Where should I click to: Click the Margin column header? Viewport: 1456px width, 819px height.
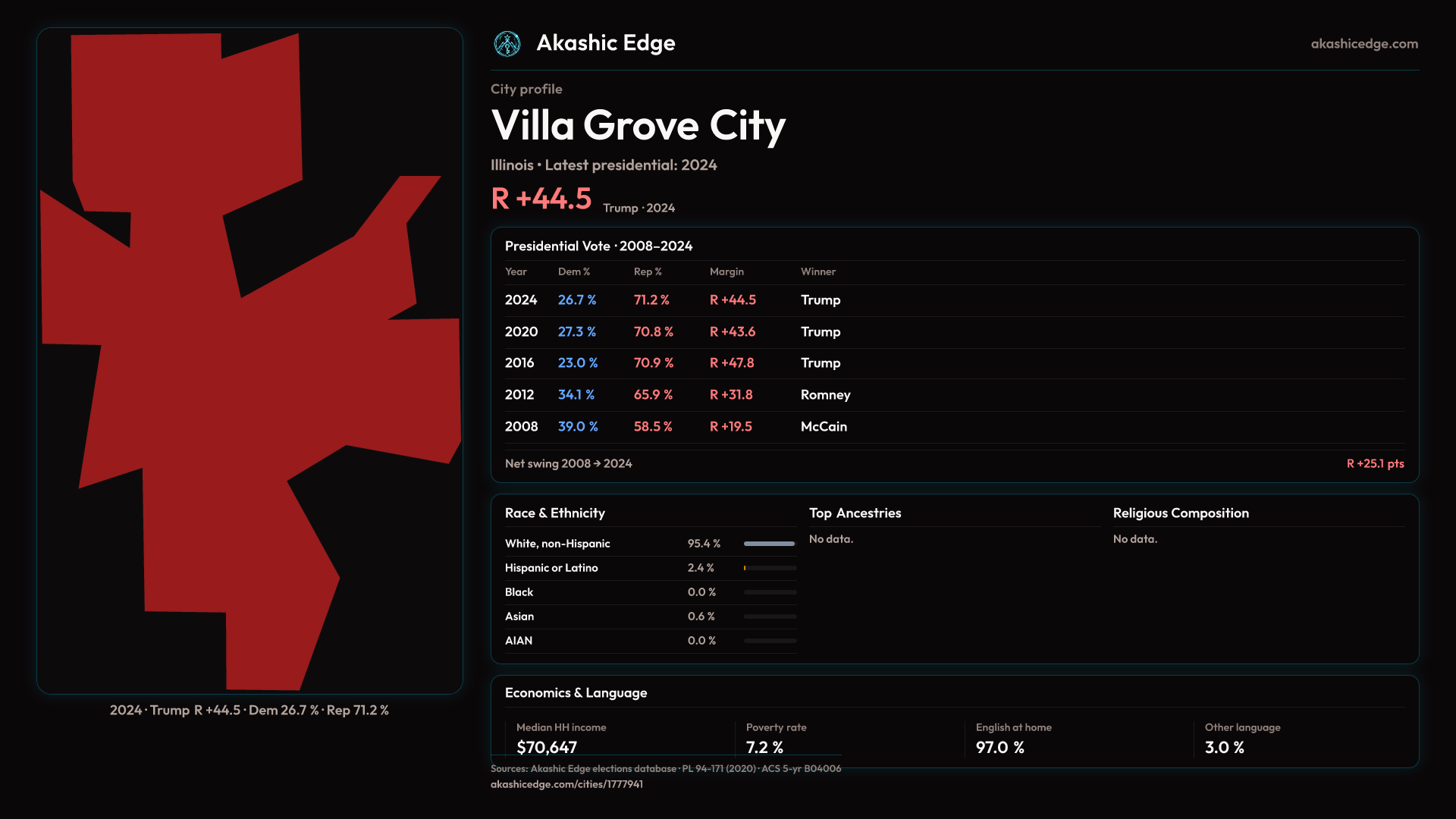(x=726, y=271)
